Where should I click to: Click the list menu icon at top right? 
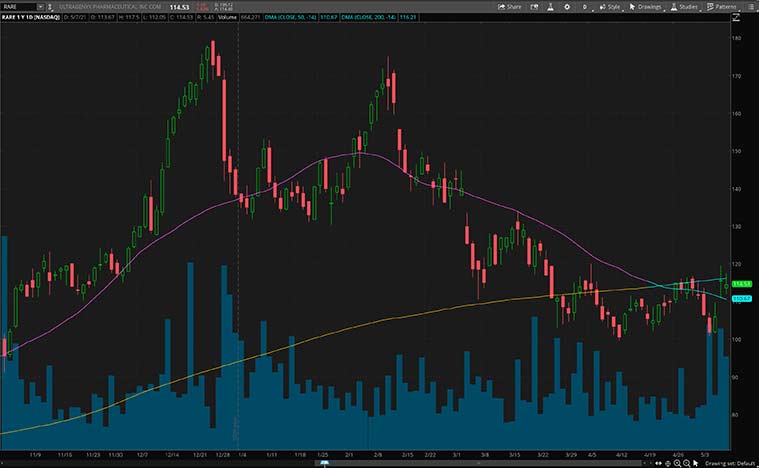click(x=749, y=6)
